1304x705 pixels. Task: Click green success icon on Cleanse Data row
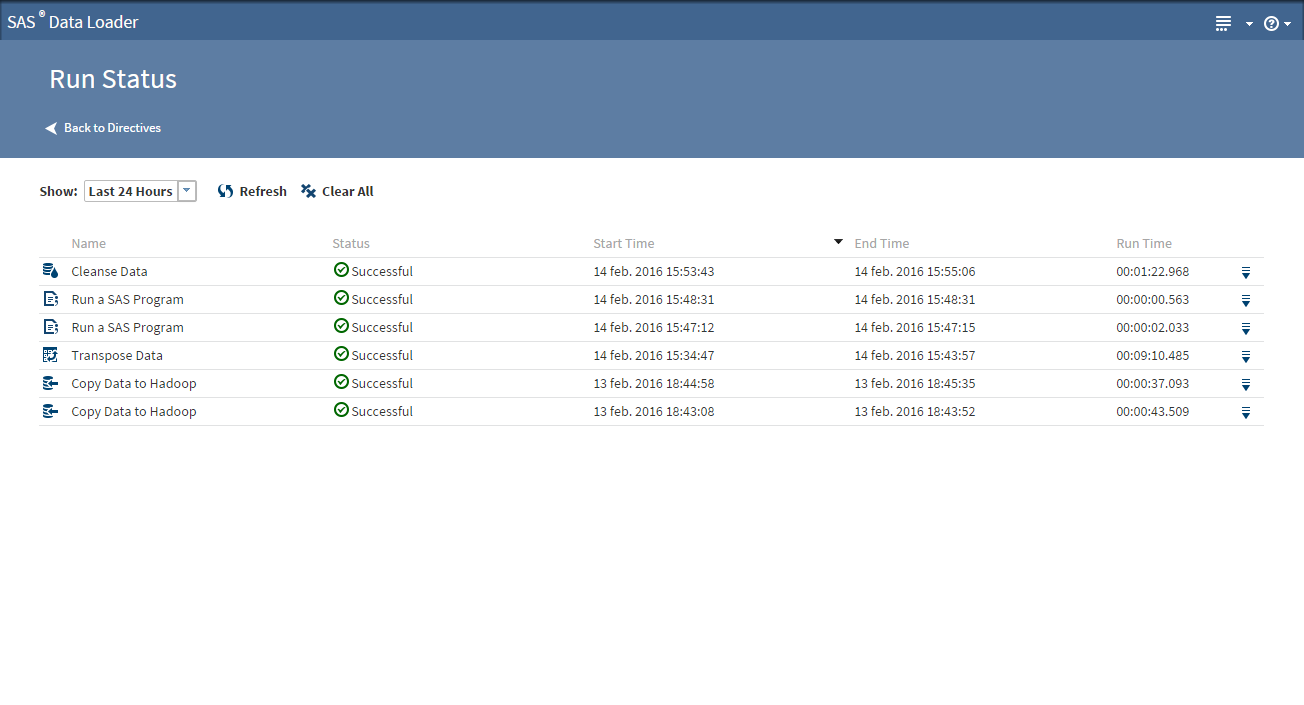point(341,270)
